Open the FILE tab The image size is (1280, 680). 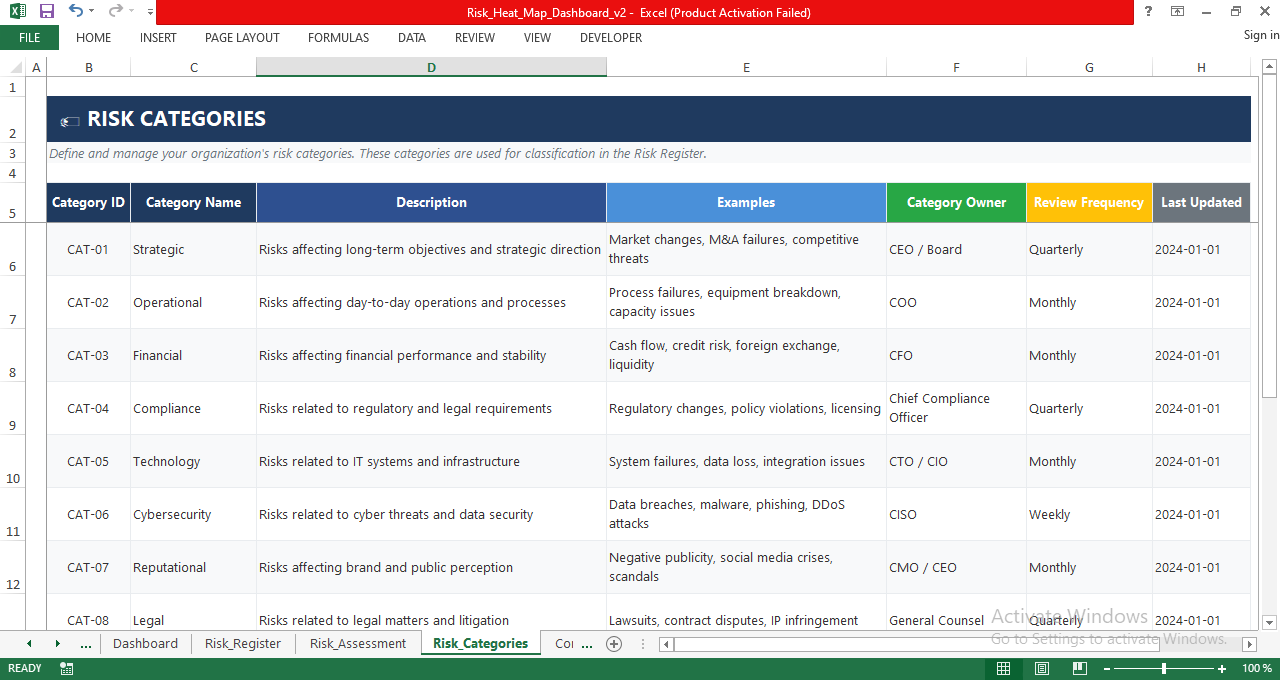tap(29, 38)
